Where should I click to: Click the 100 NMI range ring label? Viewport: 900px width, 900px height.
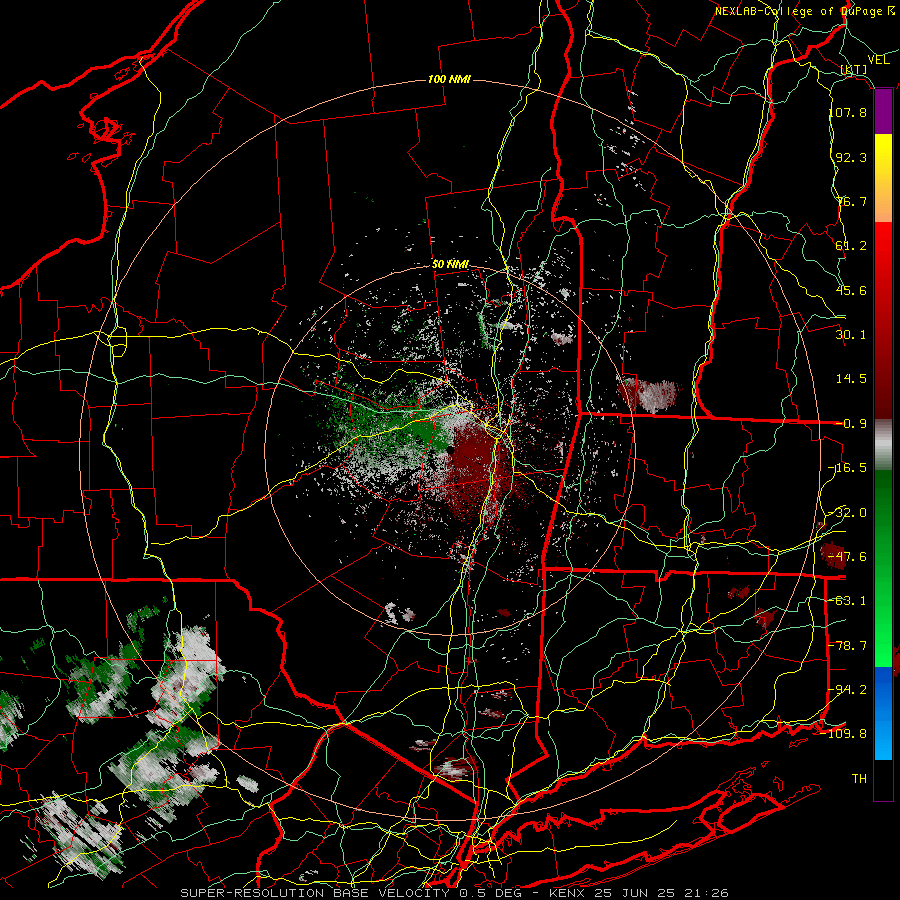click(x=449, y=79)
